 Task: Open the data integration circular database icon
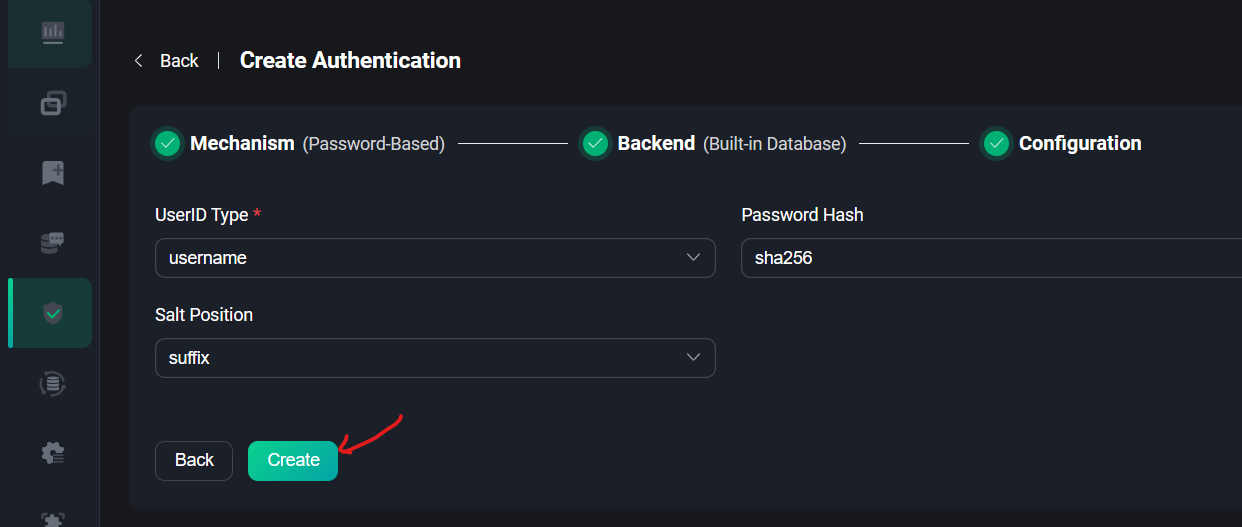(x=53, y=383)
